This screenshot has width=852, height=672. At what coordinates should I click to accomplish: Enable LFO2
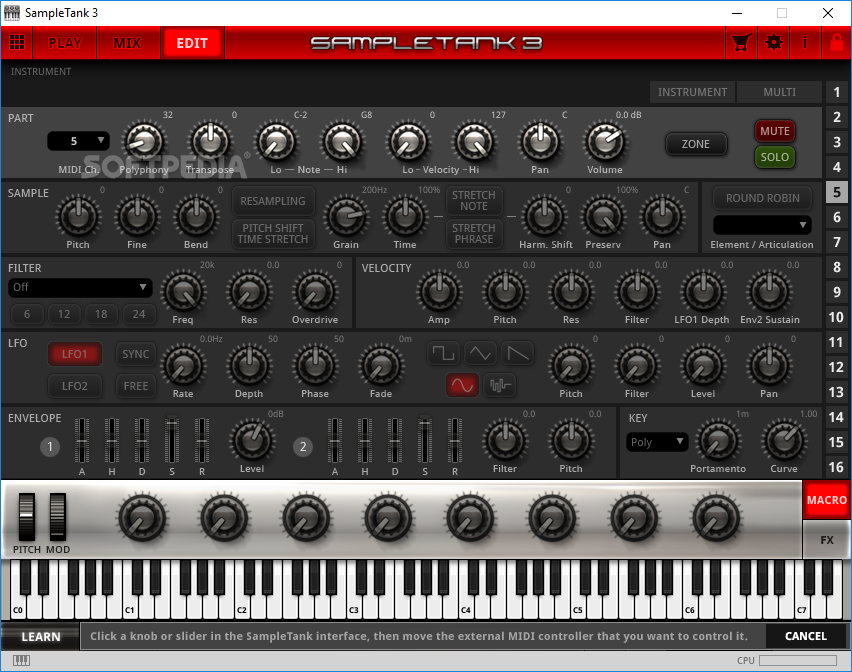pyautogui.click(x=74, y=386)
